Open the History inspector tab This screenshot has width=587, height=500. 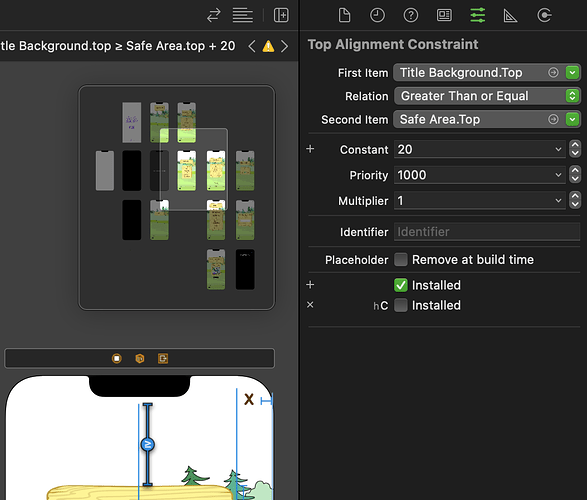click(377, 16)
